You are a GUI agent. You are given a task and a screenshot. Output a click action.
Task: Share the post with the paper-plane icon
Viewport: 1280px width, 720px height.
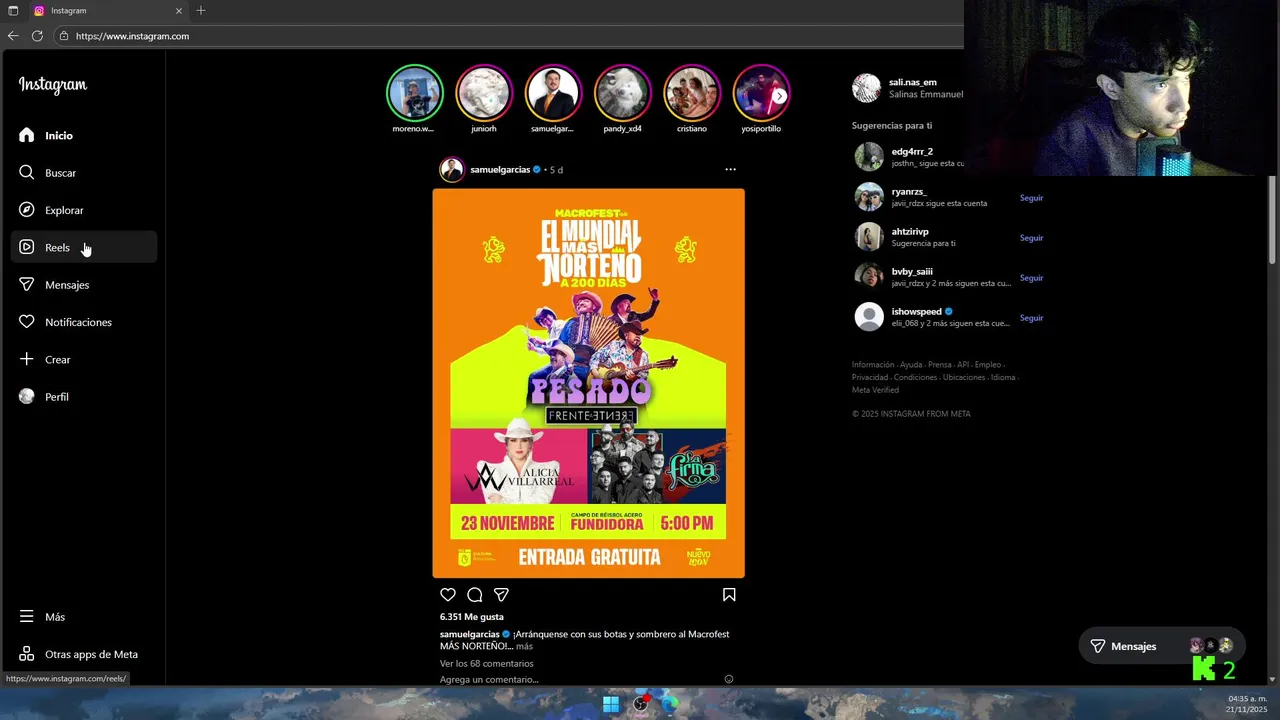pos(502,595)
